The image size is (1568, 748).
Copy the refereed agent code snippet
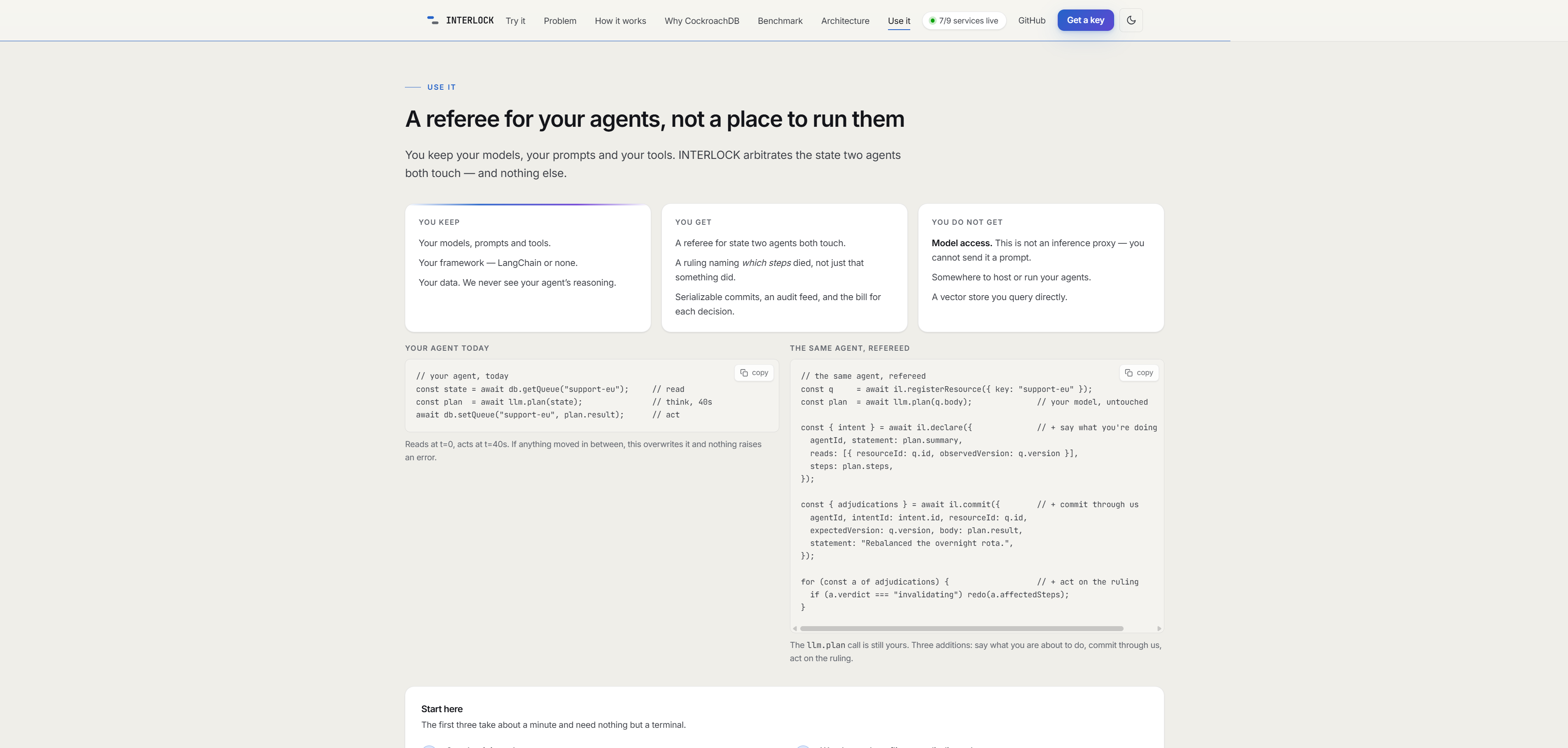[1139, 373]
